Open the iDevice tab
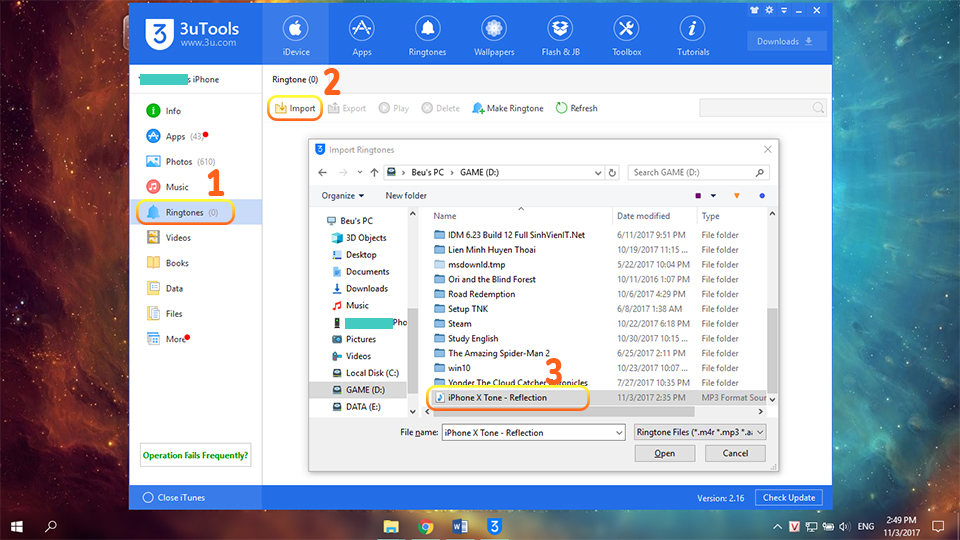Screen dimensions: 960x540 pyautogui.click(x=296, y=34)
